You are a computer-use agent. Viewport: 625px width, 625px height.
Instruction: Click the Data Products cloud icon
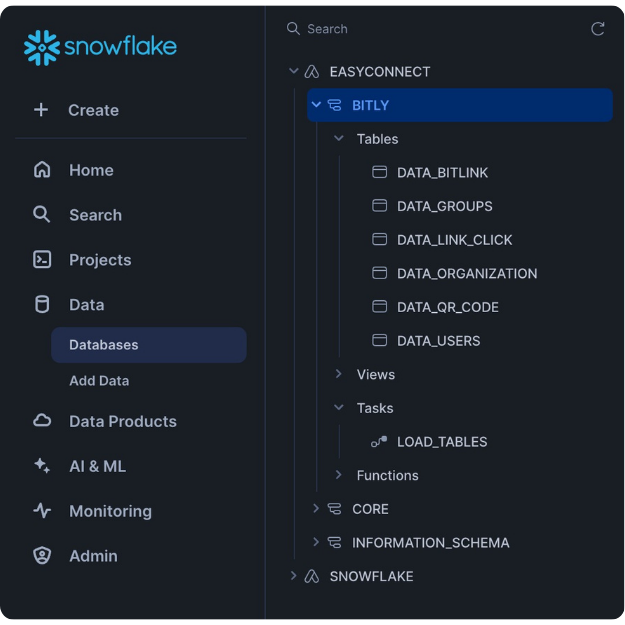42,421
